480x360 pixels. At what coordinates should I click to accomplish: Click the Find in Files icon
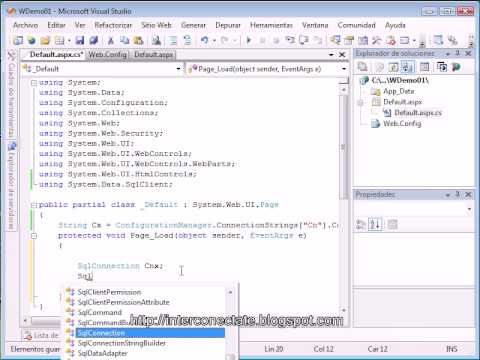156,40
